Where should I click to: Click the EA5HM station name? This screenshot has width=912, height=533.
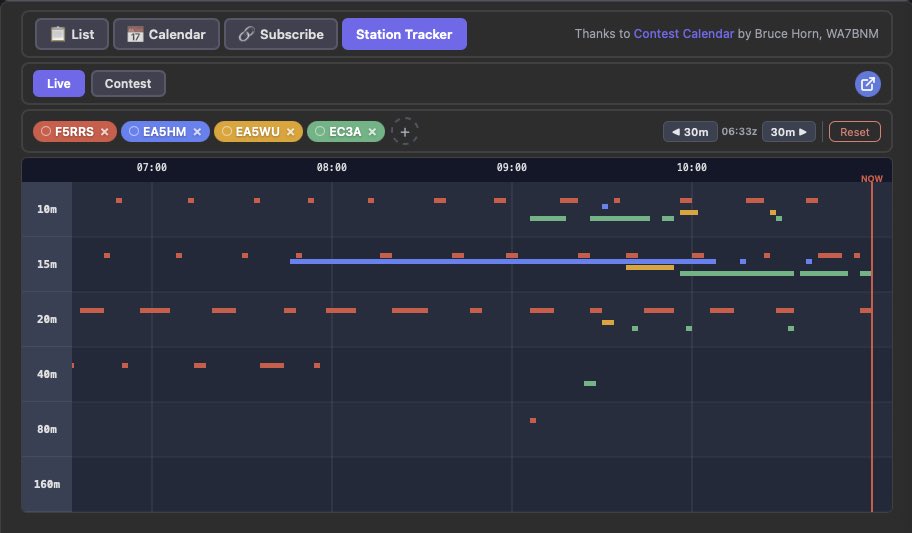[165, 132]
